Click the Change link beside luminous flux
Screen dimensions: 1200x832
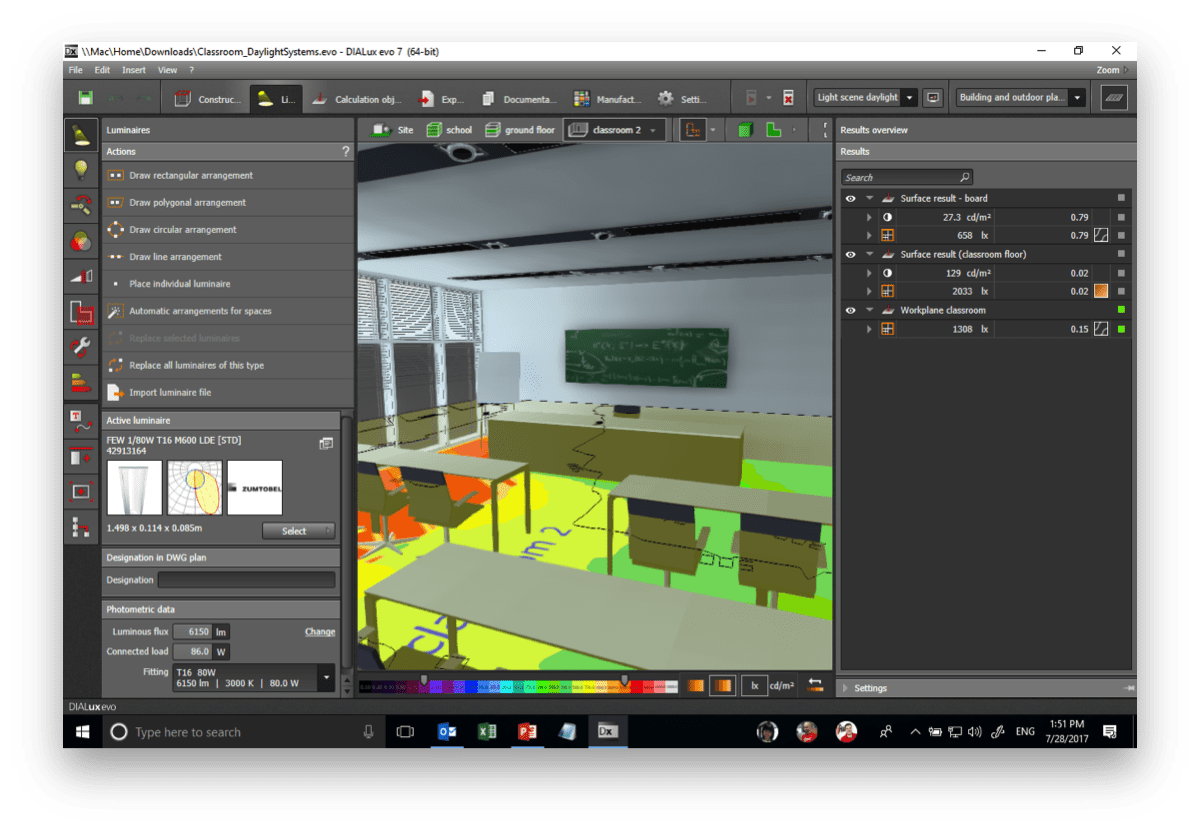point(319,632)
